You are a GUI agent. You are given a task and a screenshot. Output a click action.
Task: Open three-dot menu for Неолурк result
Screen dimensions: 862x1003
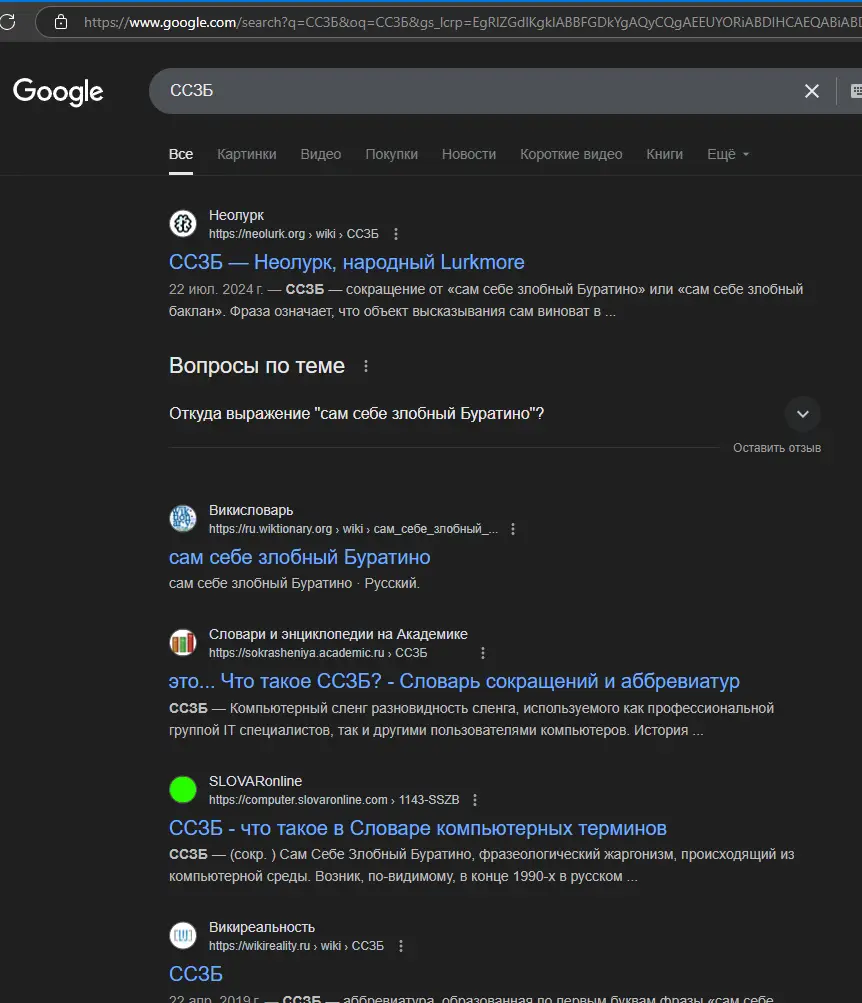(396, 234)
